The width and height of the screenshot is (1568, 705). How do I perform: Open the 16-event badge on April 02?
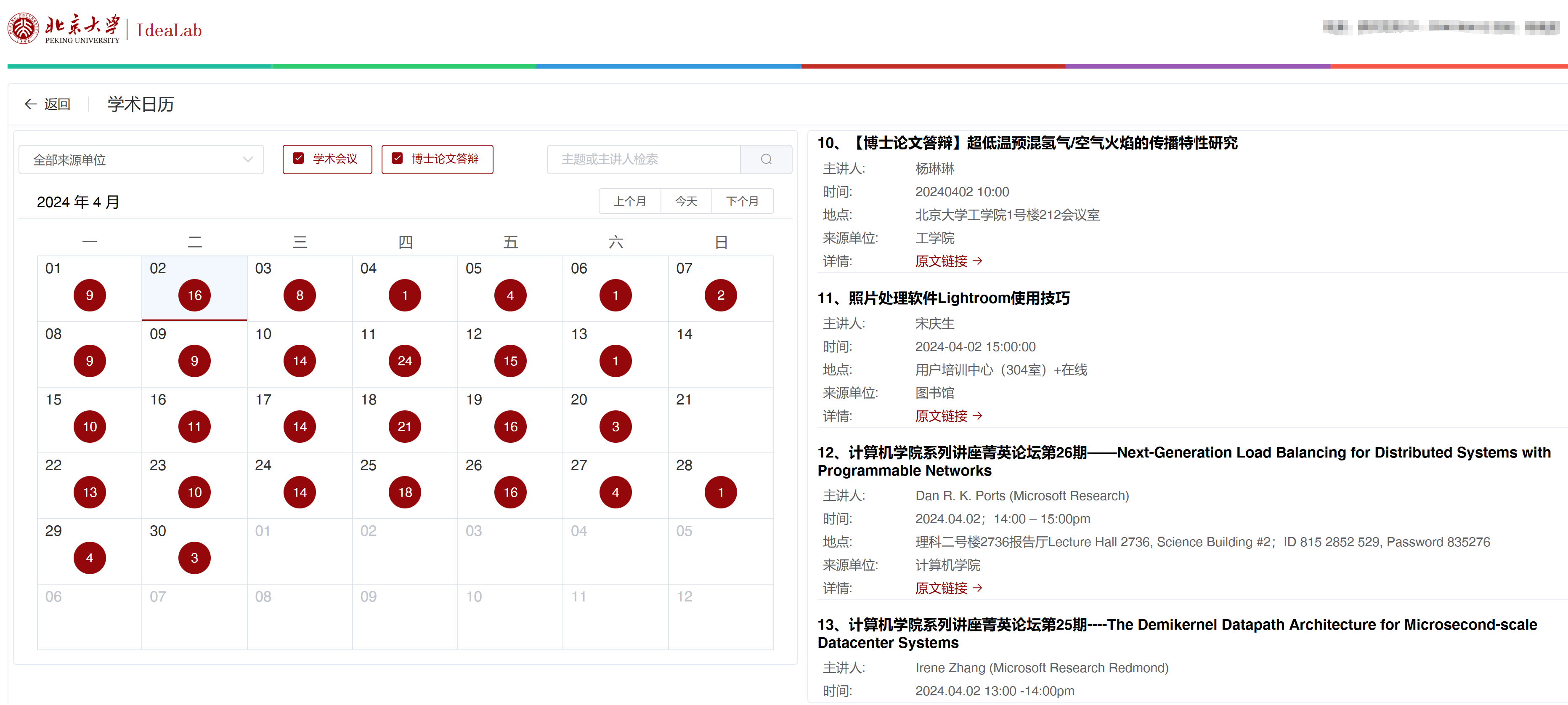(x=194, y=295)
